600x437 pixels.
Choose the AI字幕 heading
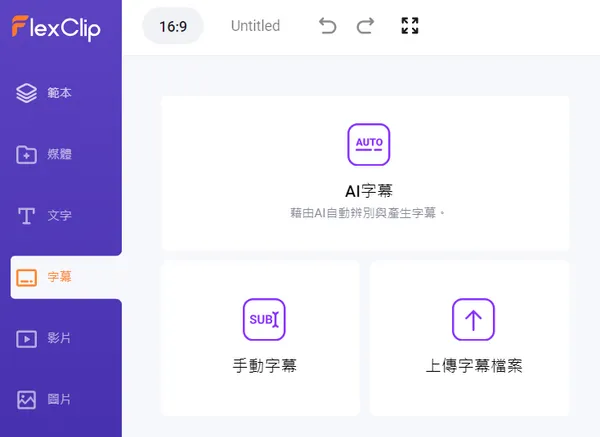369,191
